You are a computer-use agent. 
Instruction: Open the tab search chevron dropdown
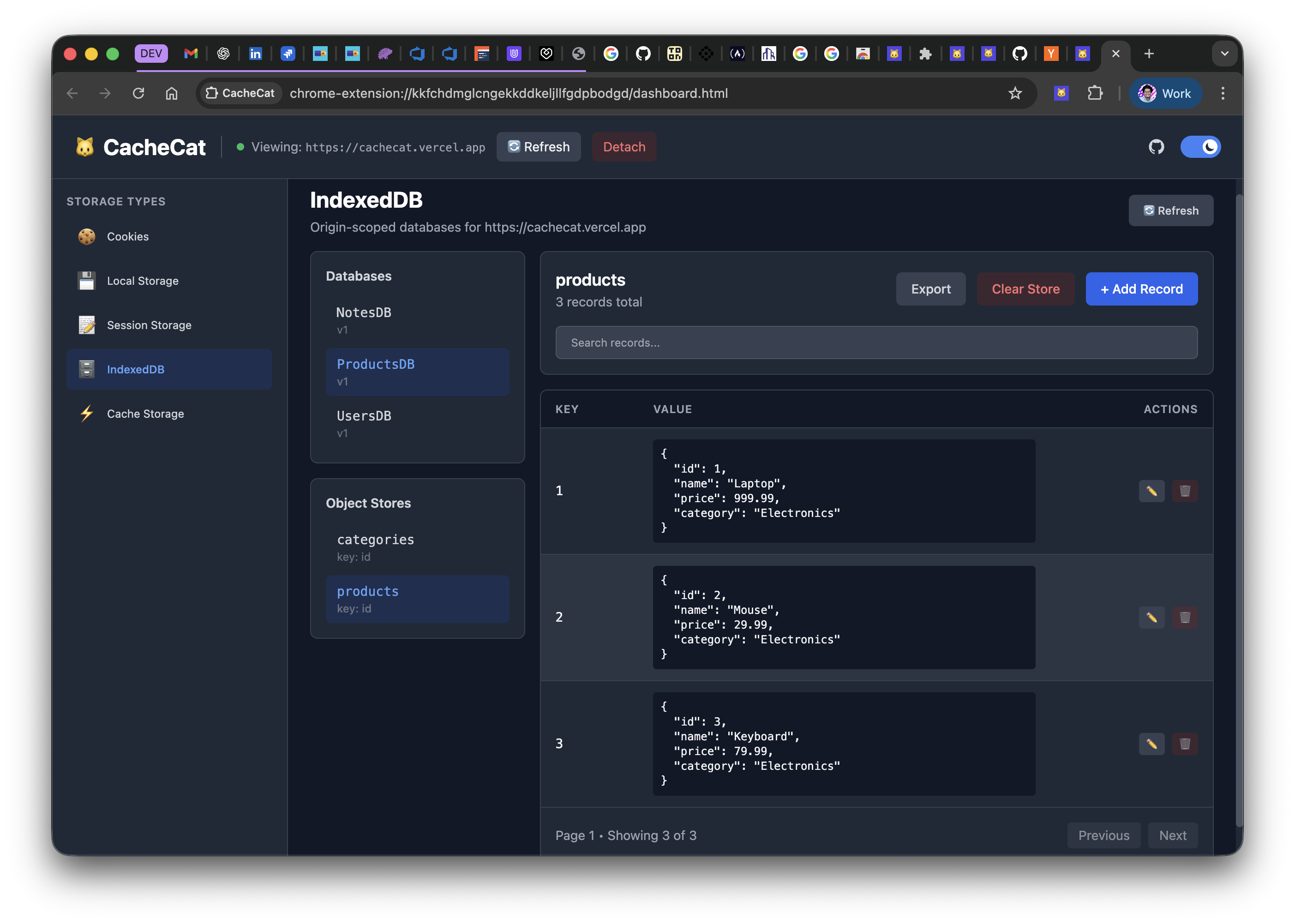[x=1224, y=54]
